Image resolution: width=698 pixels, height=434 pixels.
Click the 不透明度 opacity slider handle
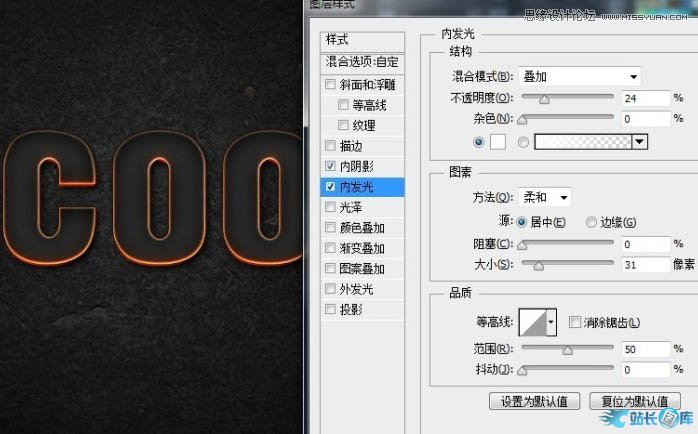544,99
